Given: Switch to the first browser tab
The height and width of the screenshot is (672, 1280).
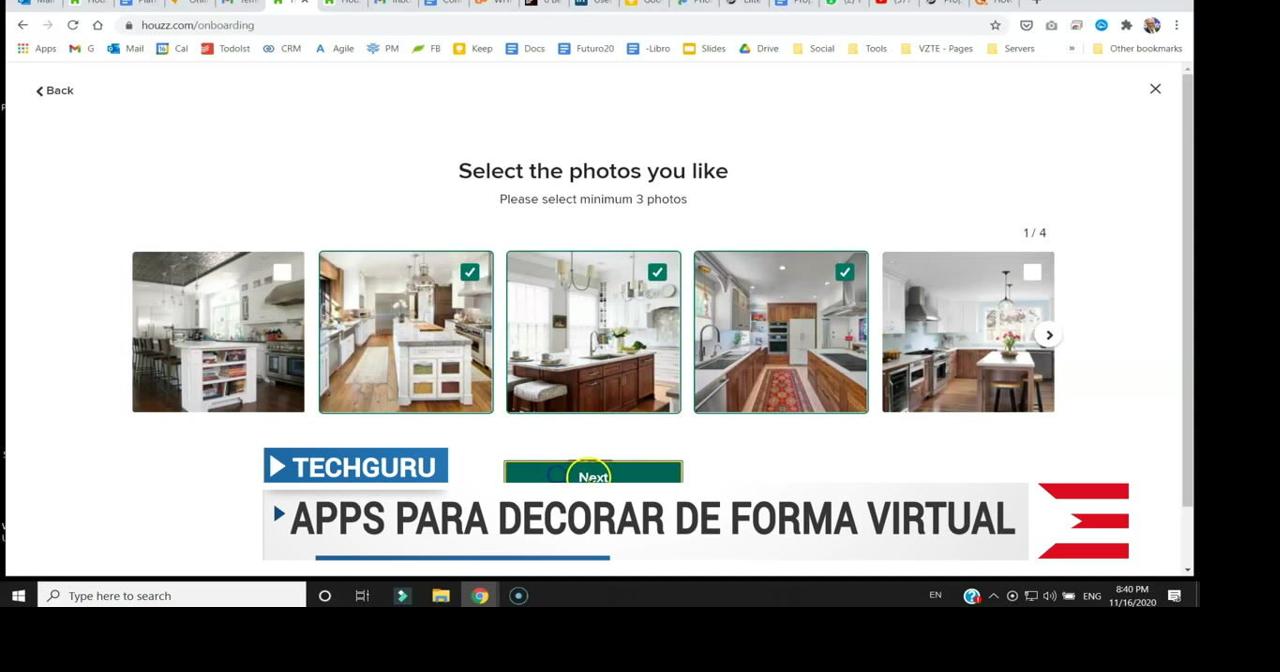Looking at the screenshot, I should pos(37,3).
